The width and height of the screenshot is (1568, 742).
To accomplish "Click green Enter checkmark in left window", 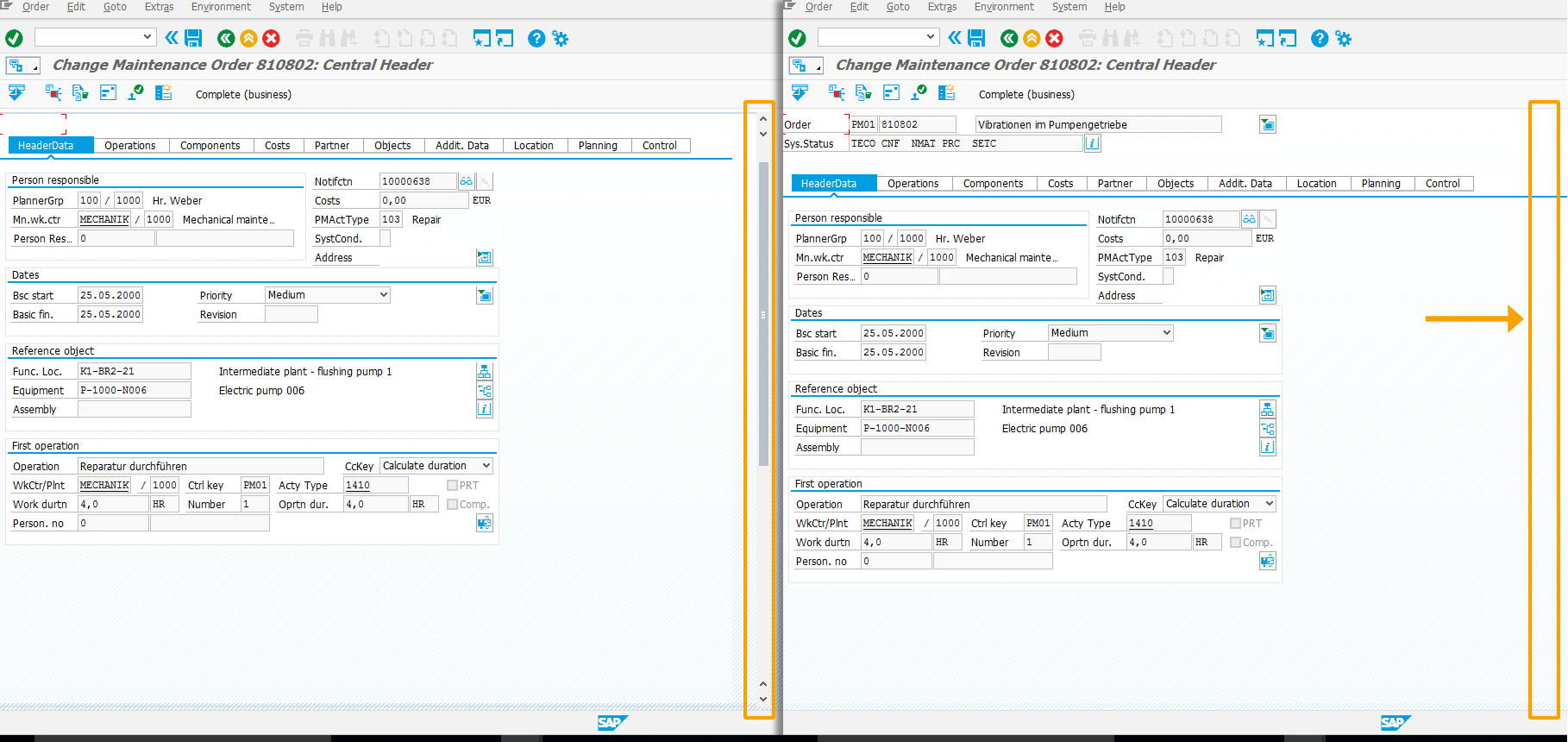I will (x=14, y=38).
